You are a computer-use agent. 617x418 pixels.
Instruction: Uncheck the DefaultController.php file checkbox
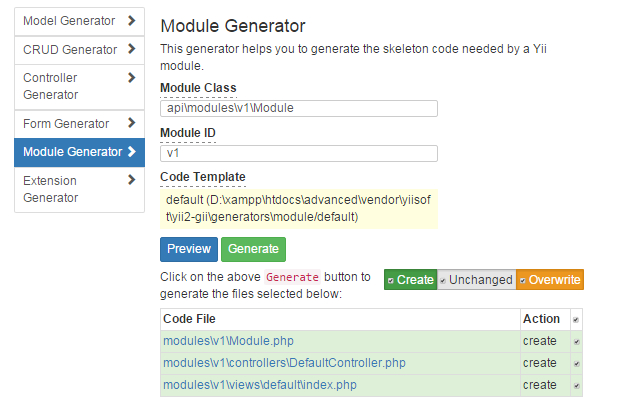pos(575,363)
